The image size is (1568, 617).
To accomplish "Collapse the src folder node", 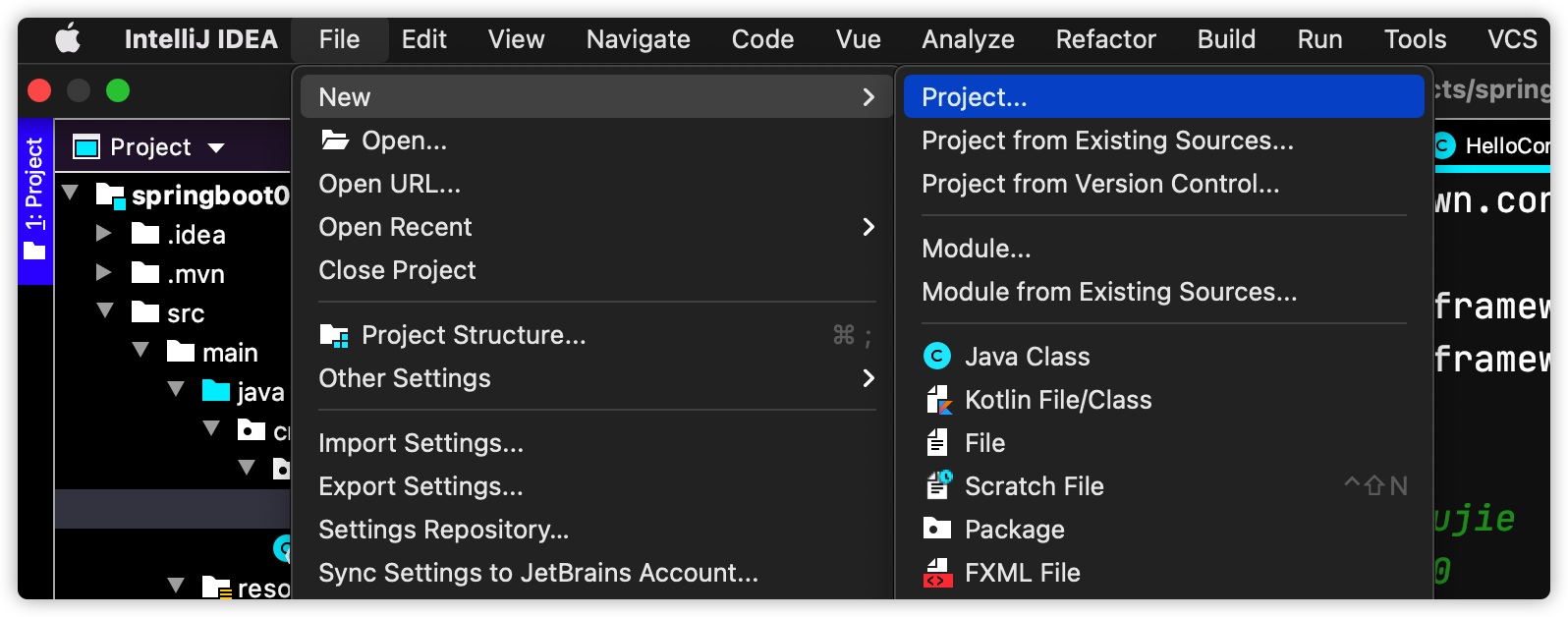I will [105, 310].
